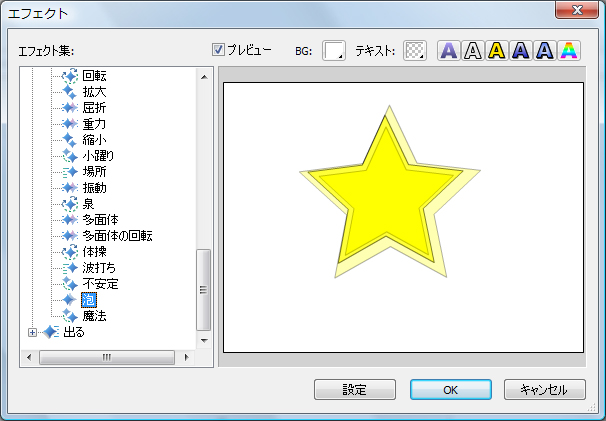This screenshot has height=421, width=606.
Task: Close the エフェクト dialog window
Action: [577, 10]
